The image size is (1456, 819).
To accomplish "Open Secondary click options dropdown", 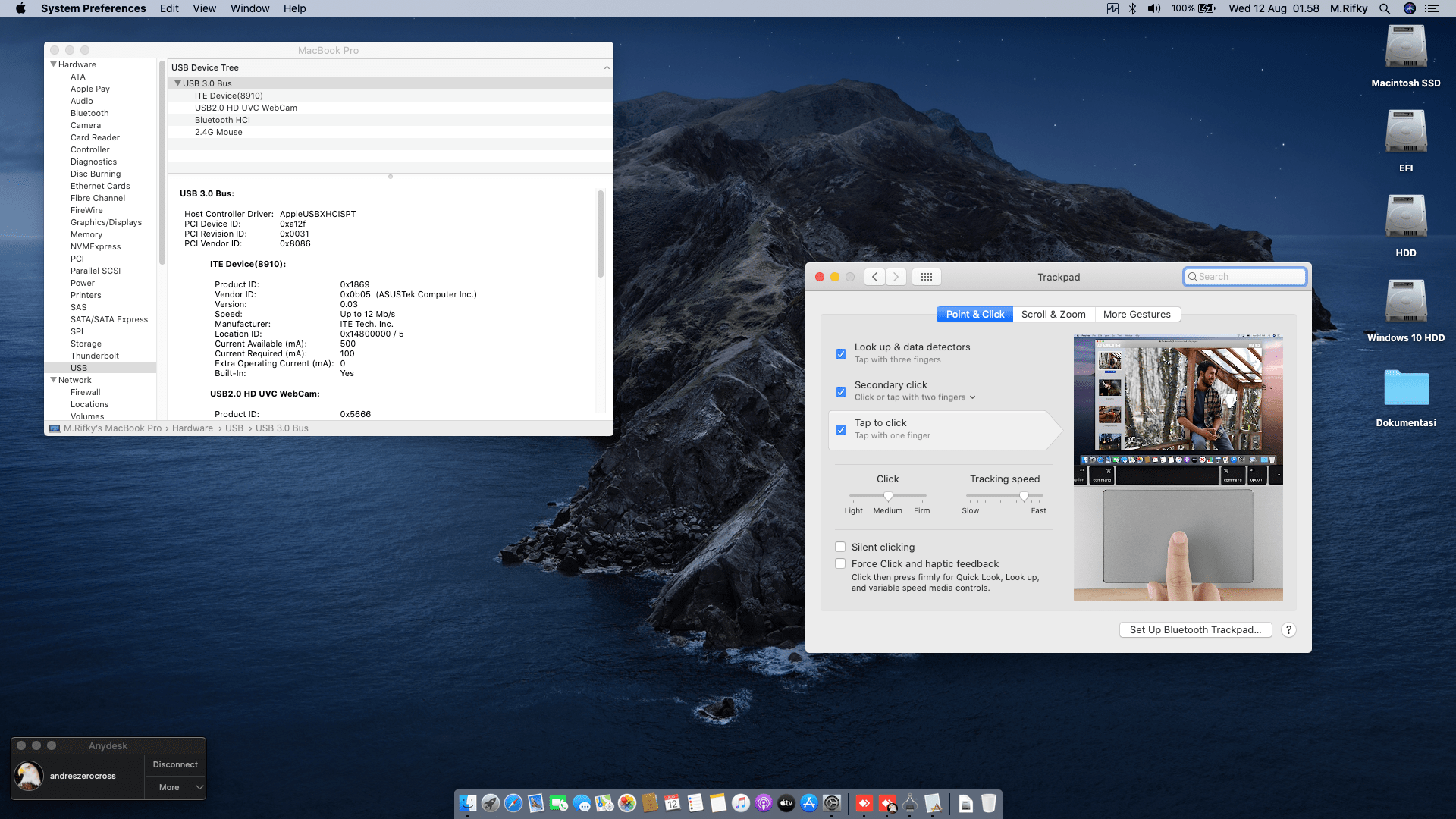I will [972, 397].
